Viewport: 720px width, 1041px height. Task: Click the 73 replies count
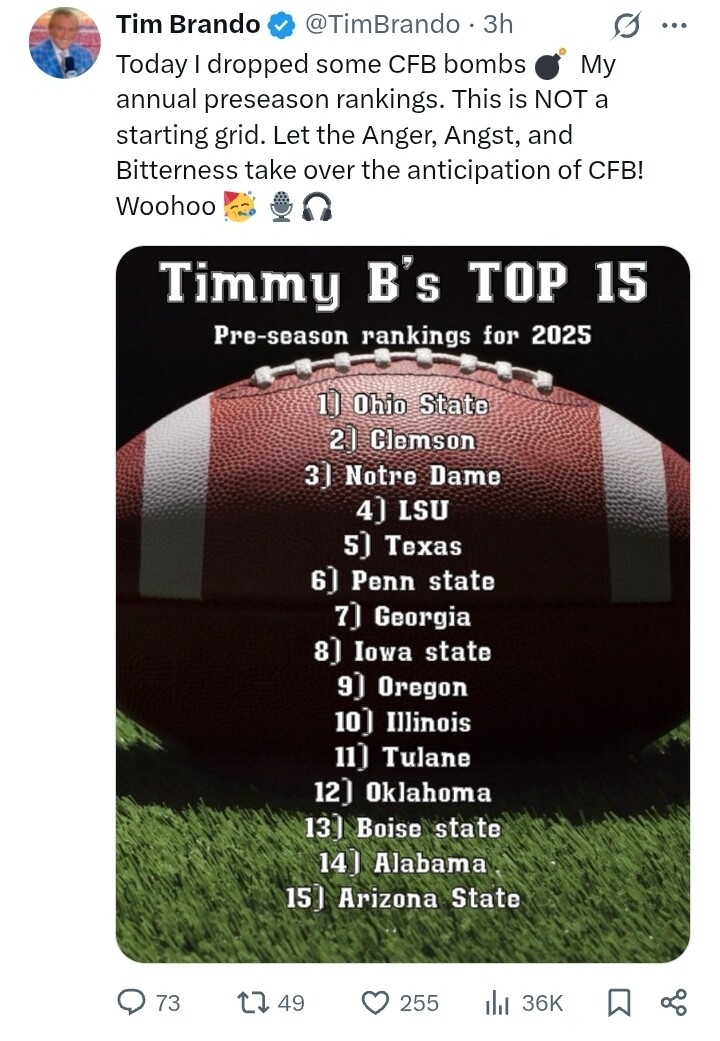pyautogui.click(x=168, y=1002)
